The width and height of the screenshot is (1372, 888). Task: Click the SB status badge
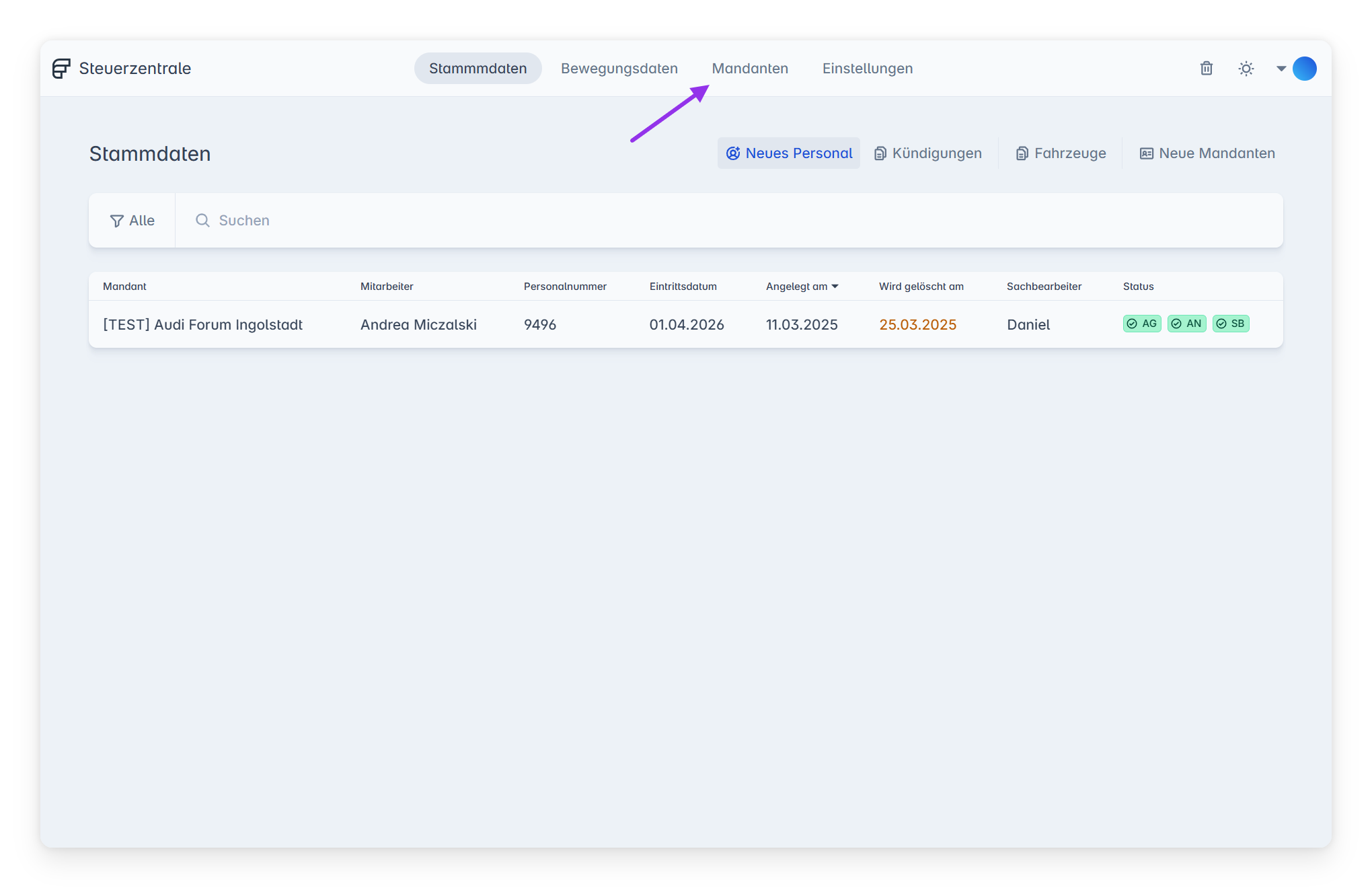click(x=1231, y=324)
